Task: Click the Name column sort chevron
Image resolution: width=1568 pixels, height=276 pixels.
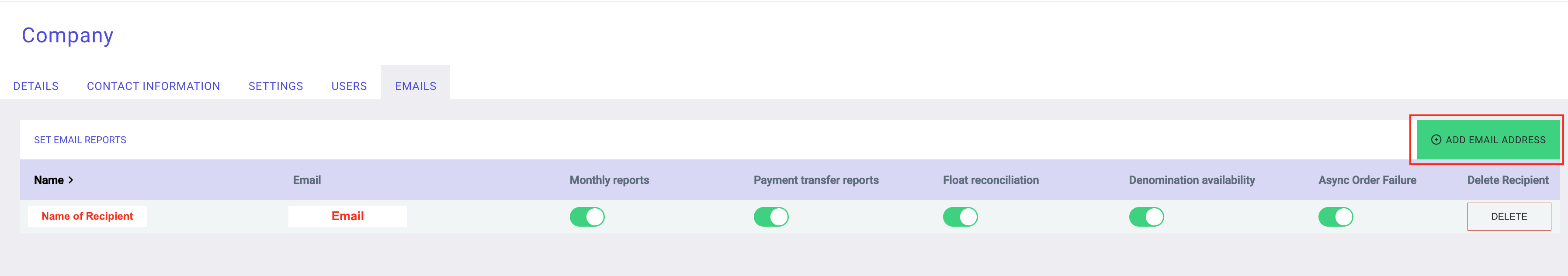Action: point(71,180)
